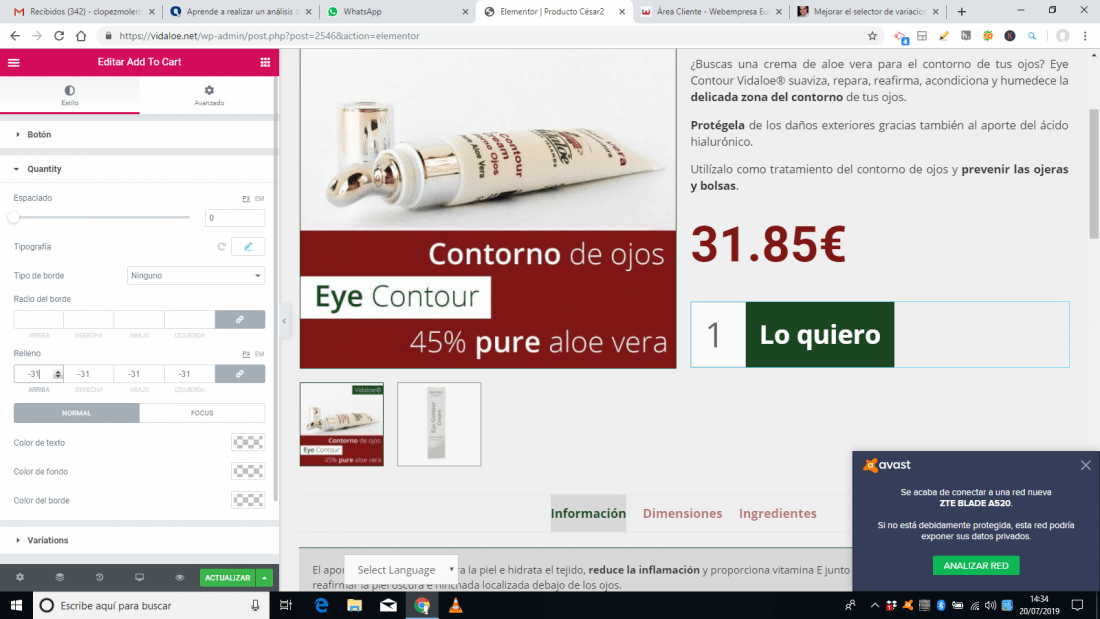Select EM unit for Espaciado
1100x619 pixels.
tap(260, 199)
